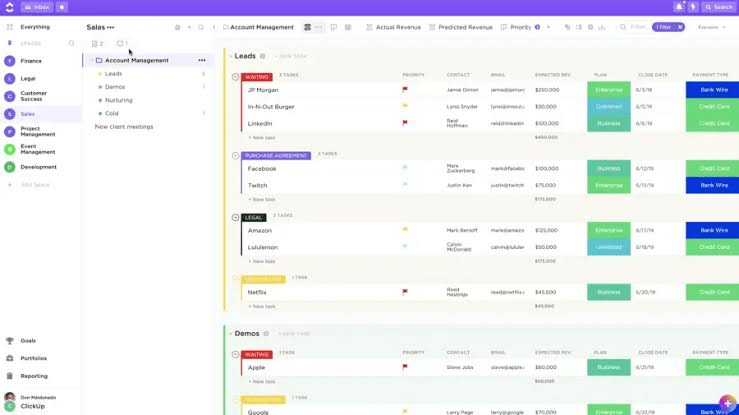
Task: Open the Legal space
Action: (x=28, y=79)
